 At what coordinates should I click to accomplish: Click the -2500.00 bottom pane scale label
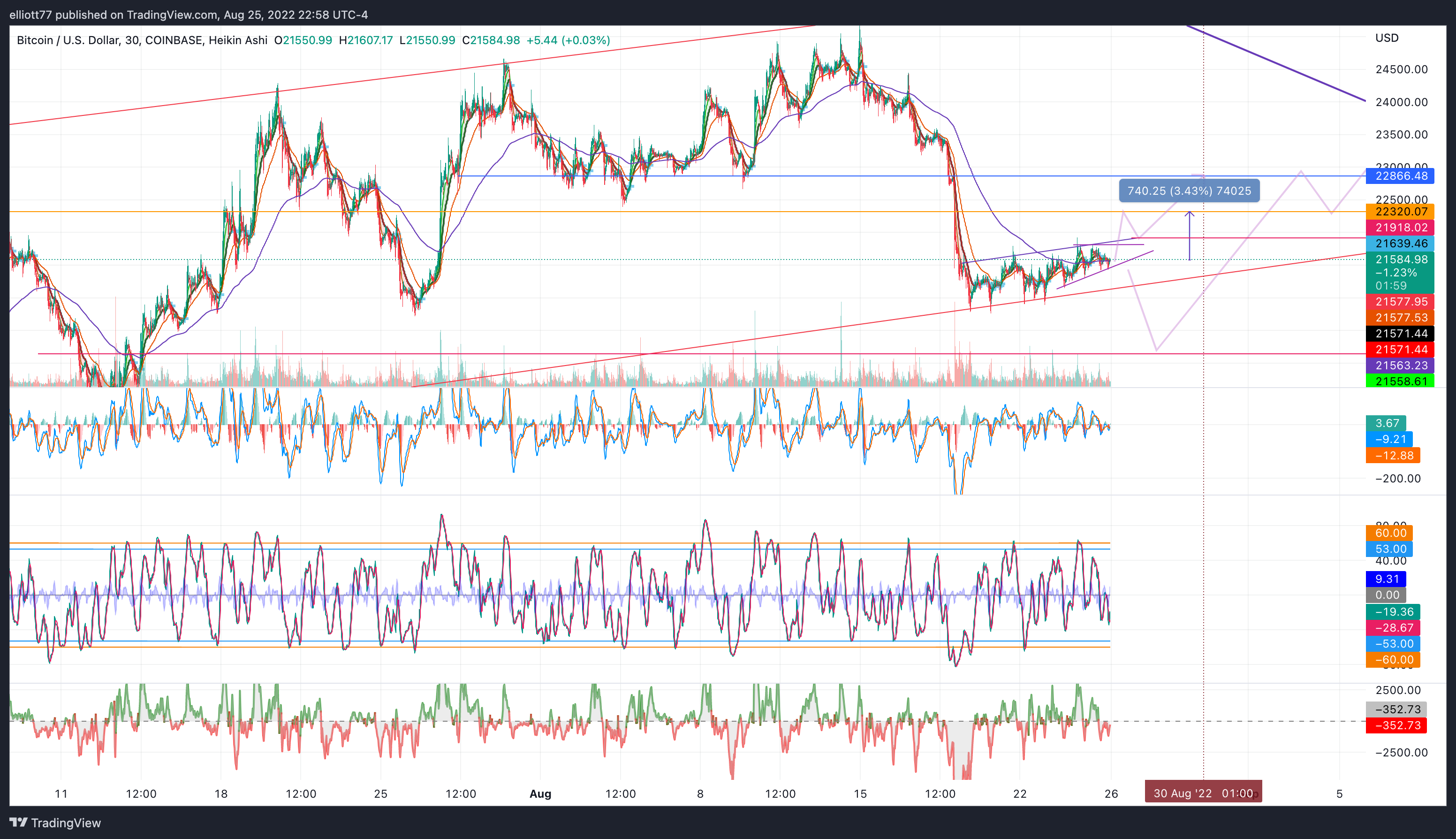click(1401, 753)
